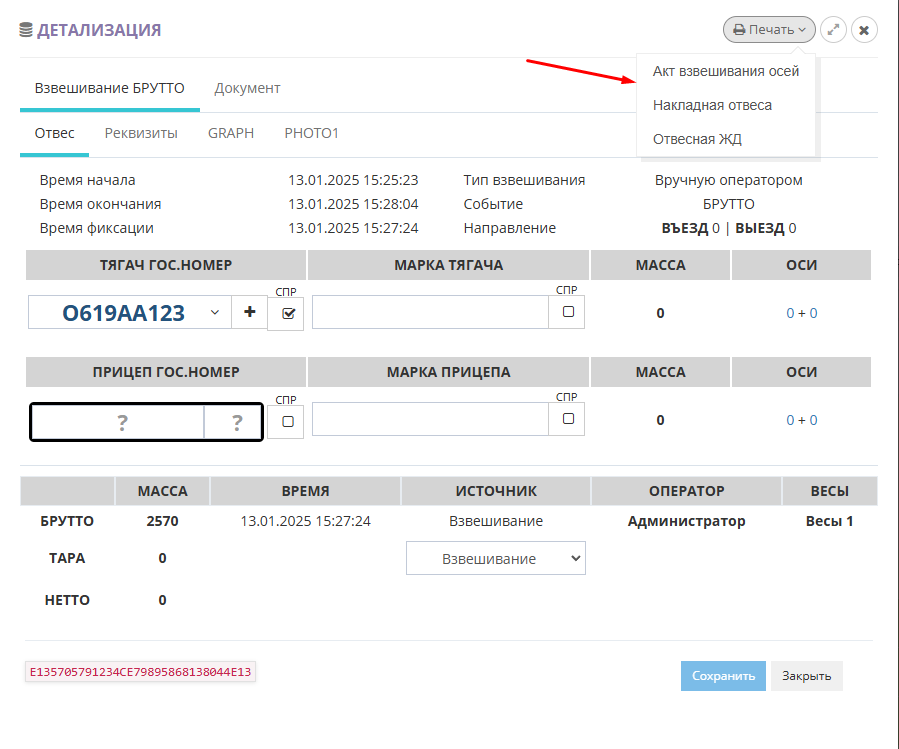Image resolution: width=899 pixels, height=749 pixels.
Task: Open the Реквизиты sub-tab
Action: click(141, 133)
